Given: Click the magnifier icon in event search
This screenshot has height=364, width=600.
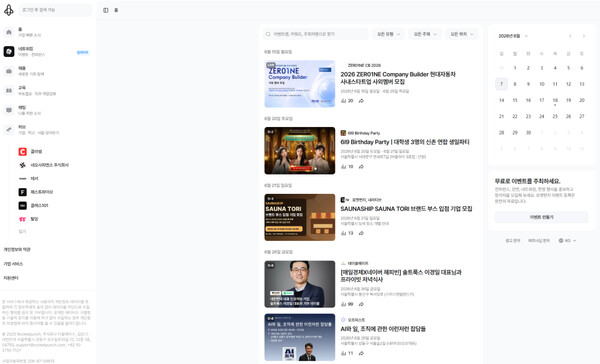Looking at the screenshot, I should tap(268, 34).
